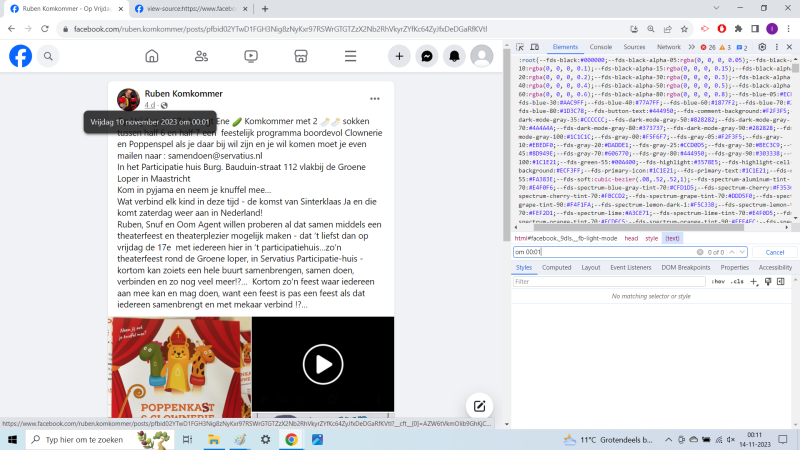Open the DOM Breakpoints pane tab
This screenshot has height=450, width=800.
685,267
